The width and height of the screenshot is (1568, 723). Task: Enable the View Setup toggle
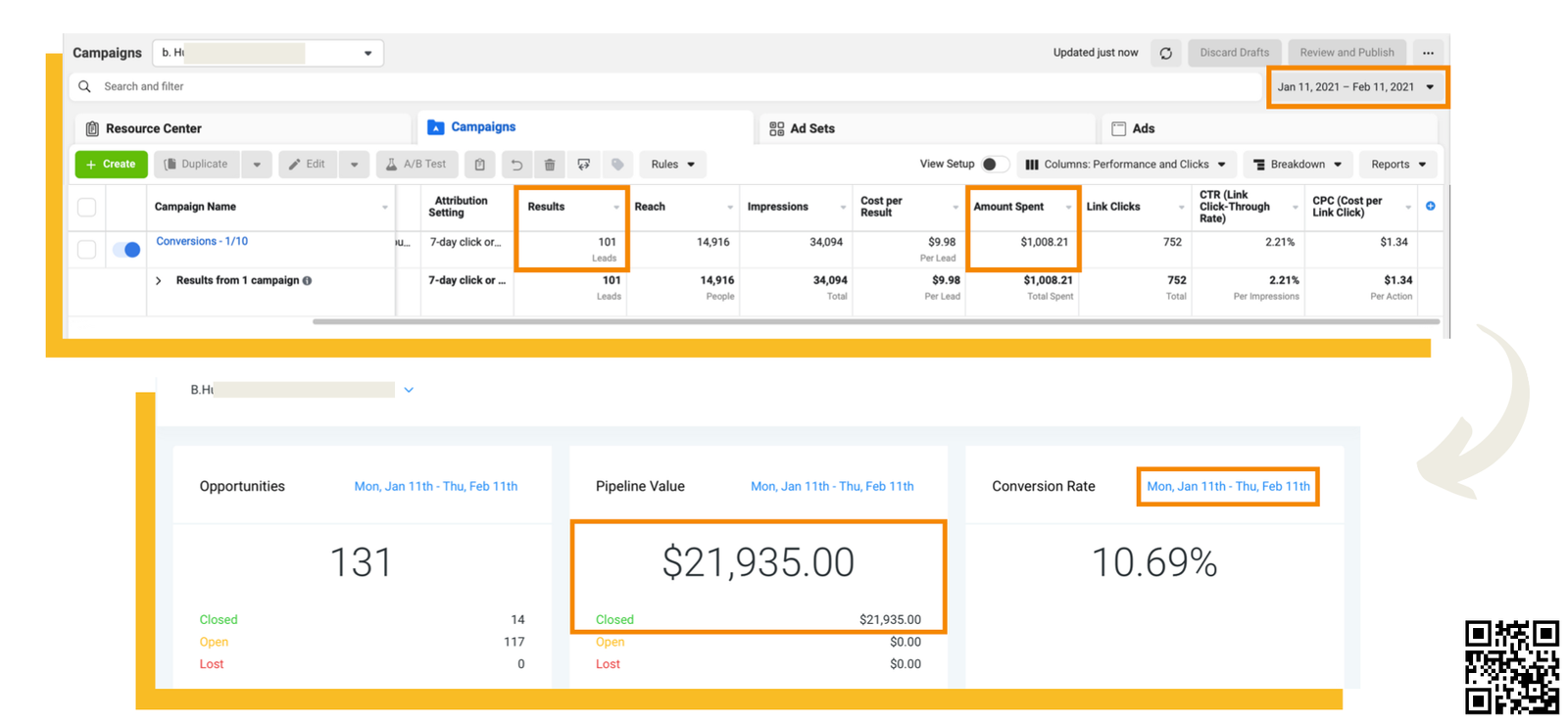tap(994, 165)
